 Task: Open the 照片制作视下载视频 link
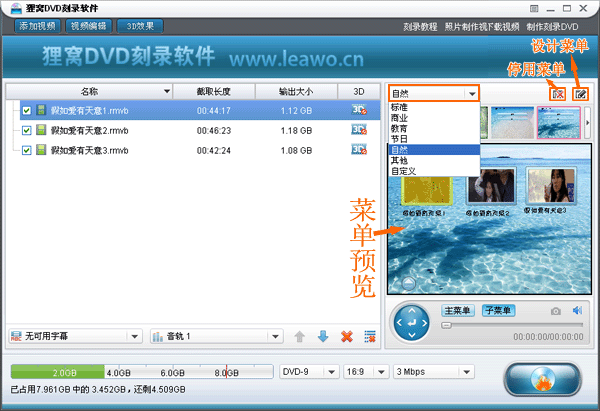click(482, 27)
